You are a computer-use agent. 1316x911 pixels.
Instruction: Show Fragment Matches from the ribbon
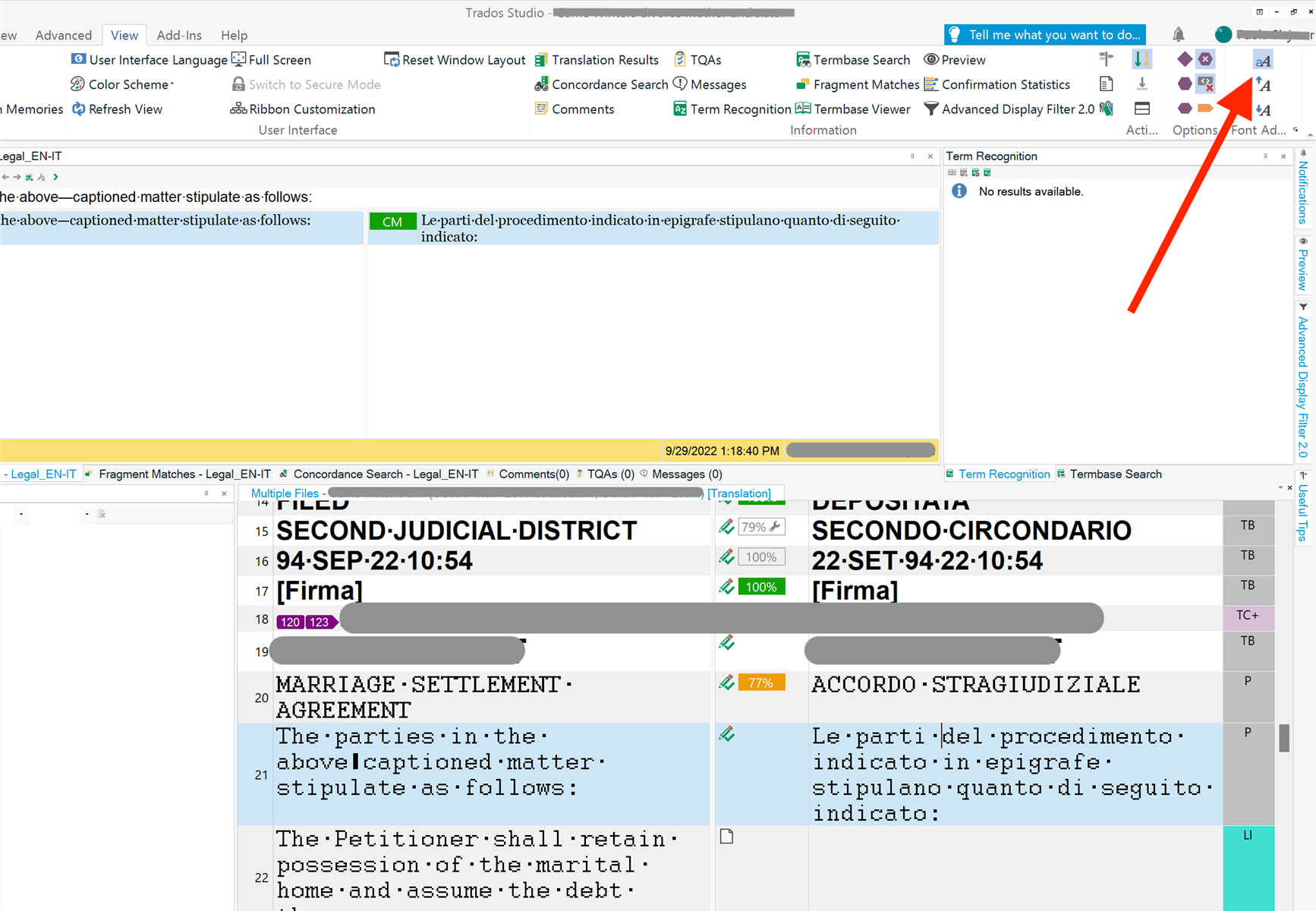857,84
